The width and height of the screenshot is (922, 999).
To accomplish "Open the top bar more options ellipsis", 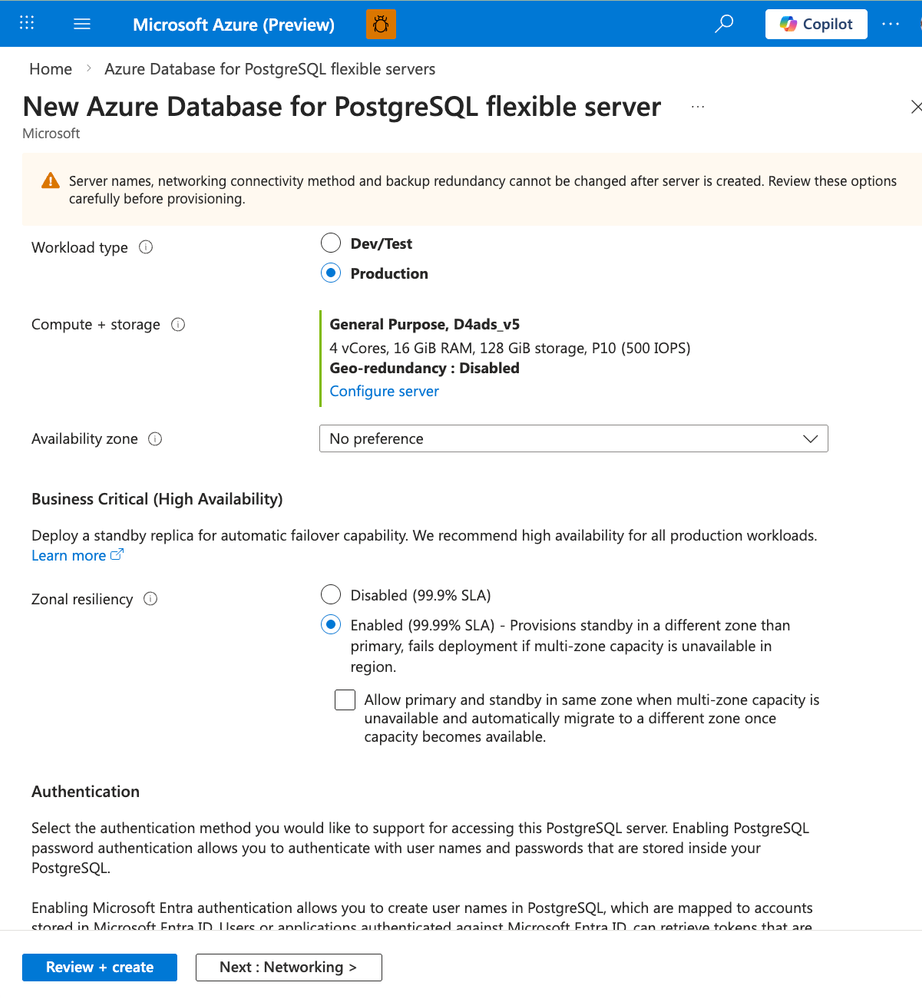I will (x=890, y=24).
